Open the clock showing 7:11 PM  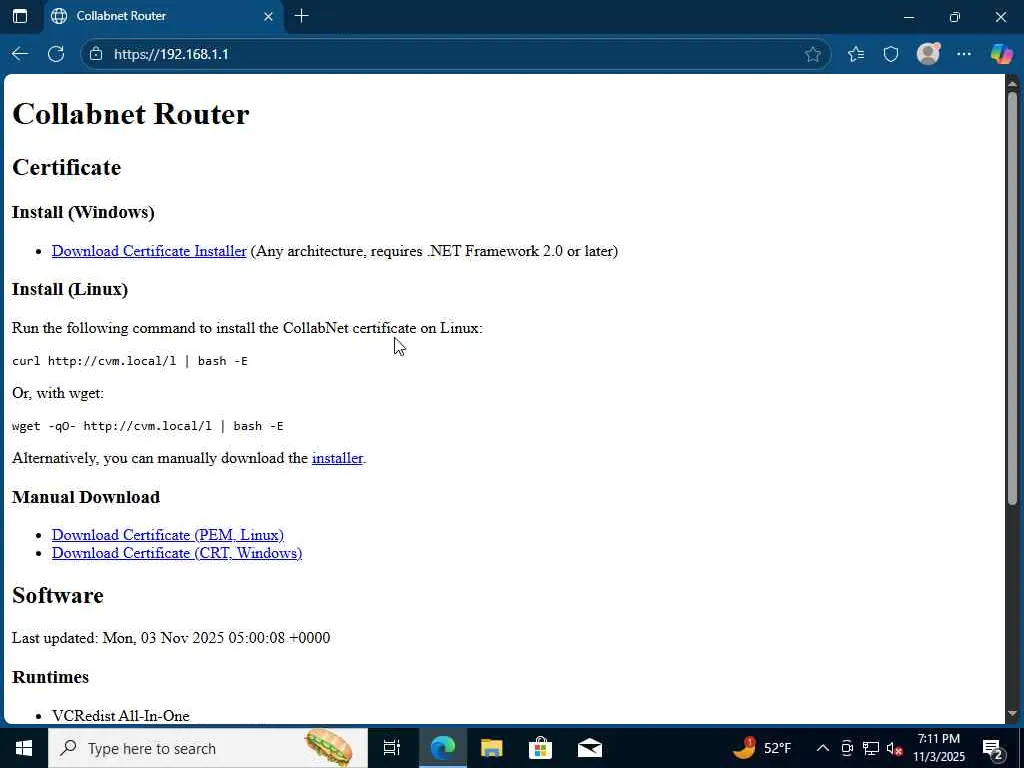(938, 748)
